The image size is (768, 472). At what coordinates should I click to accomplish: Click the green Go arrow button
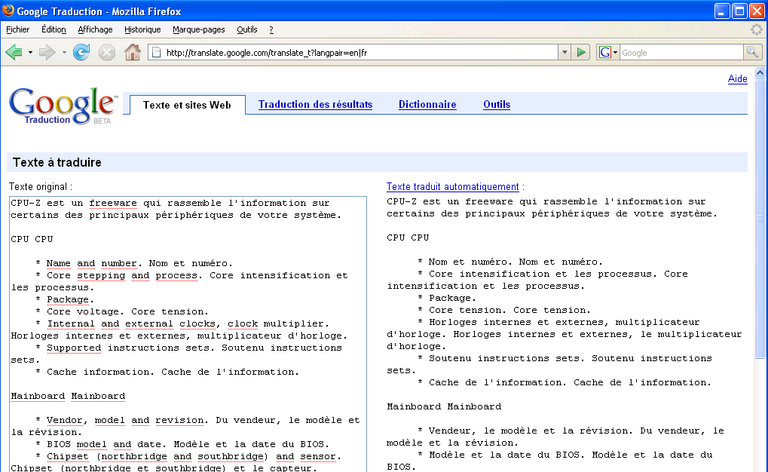[x=581, y=52]
